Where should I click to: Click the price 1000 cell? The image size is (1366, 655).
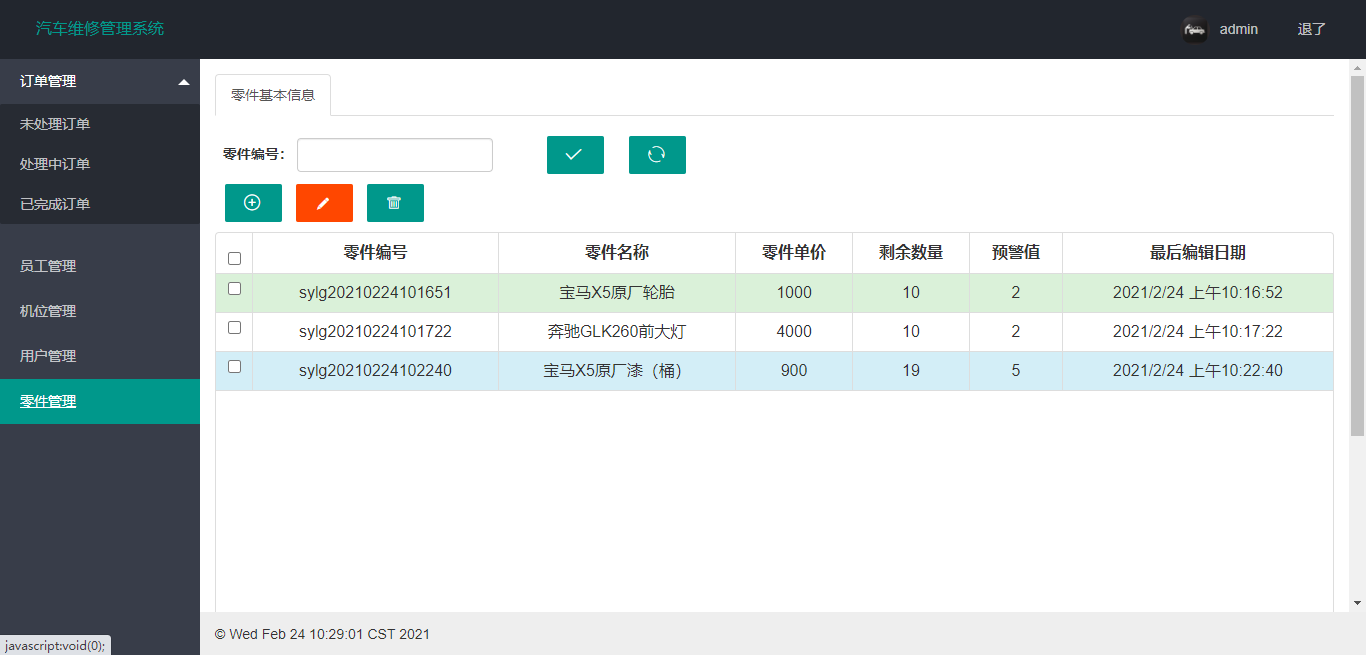(794, 293)
